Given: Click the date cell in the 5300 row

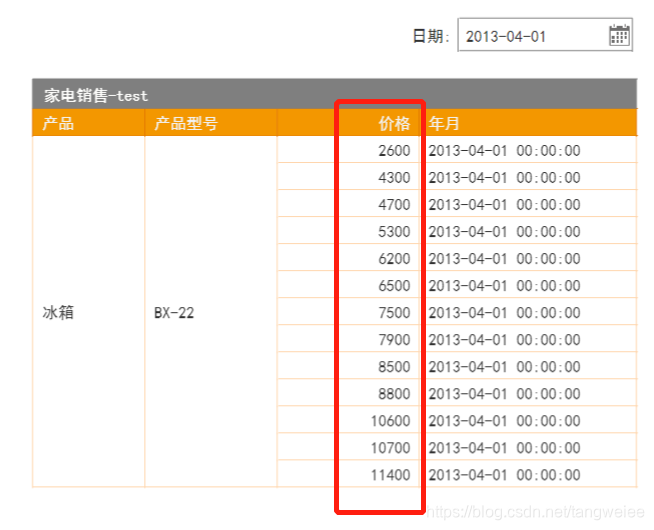Looking at the screenshot, I should [x=528, y=231].
